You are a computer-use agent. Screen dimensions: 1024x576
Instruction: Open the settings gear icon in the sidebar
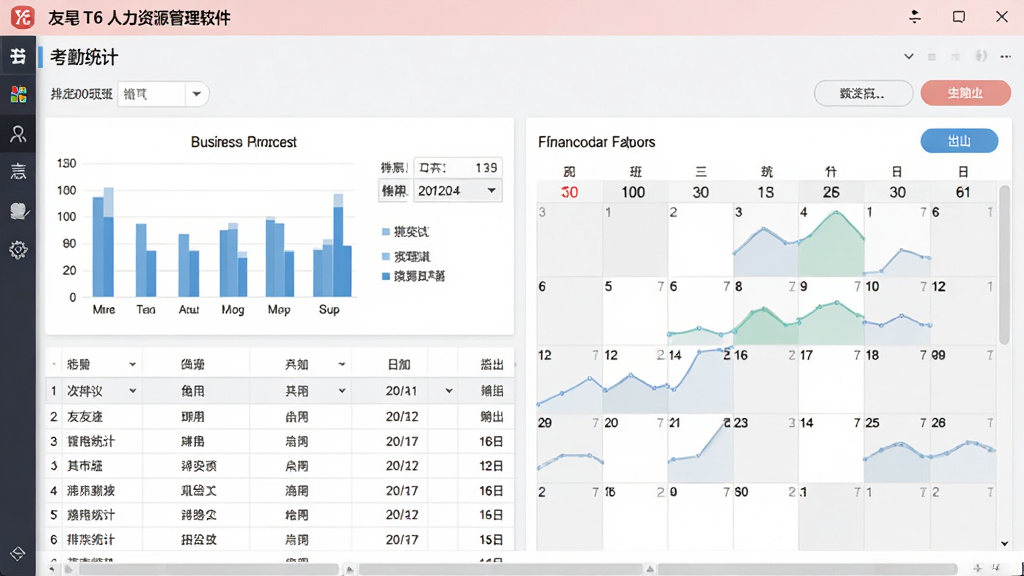(18, 249)
